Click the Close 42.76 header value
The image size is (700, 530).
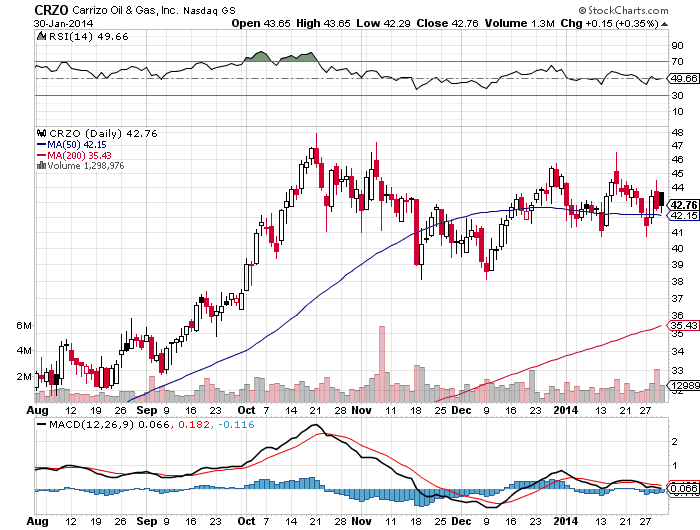pos(447,23)
